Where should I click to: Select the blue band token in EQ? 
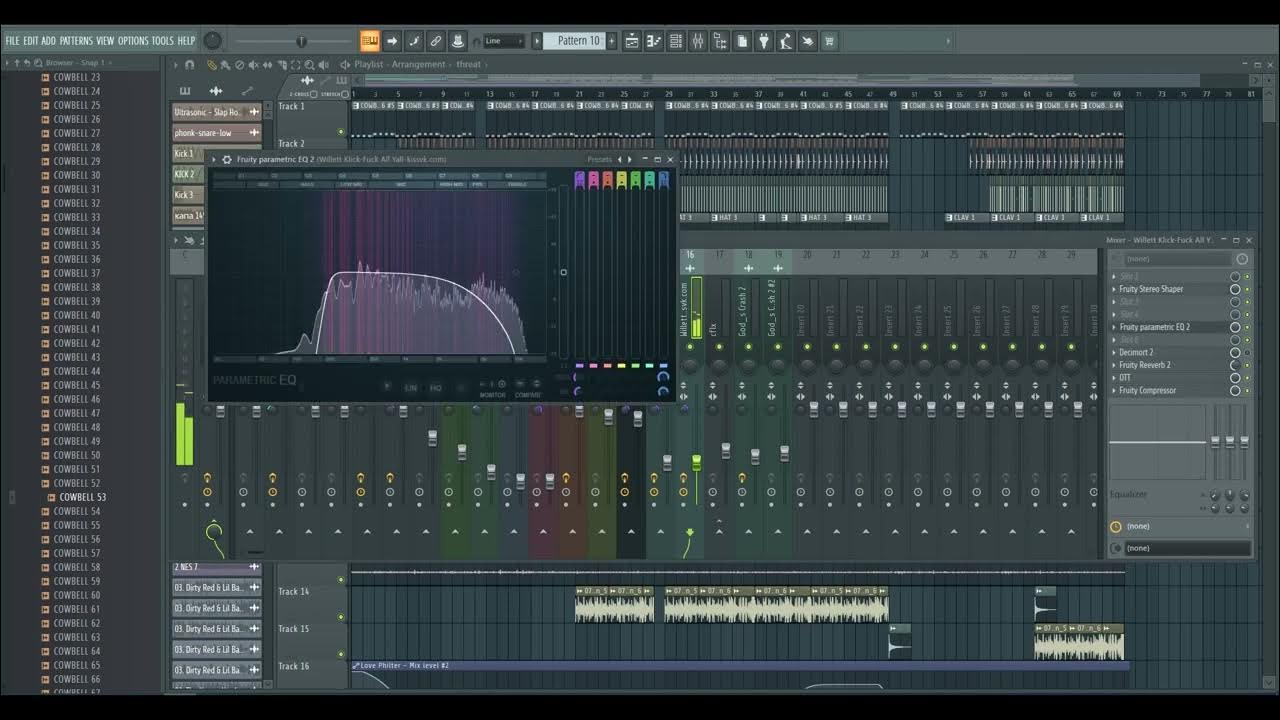coord(663,180)
